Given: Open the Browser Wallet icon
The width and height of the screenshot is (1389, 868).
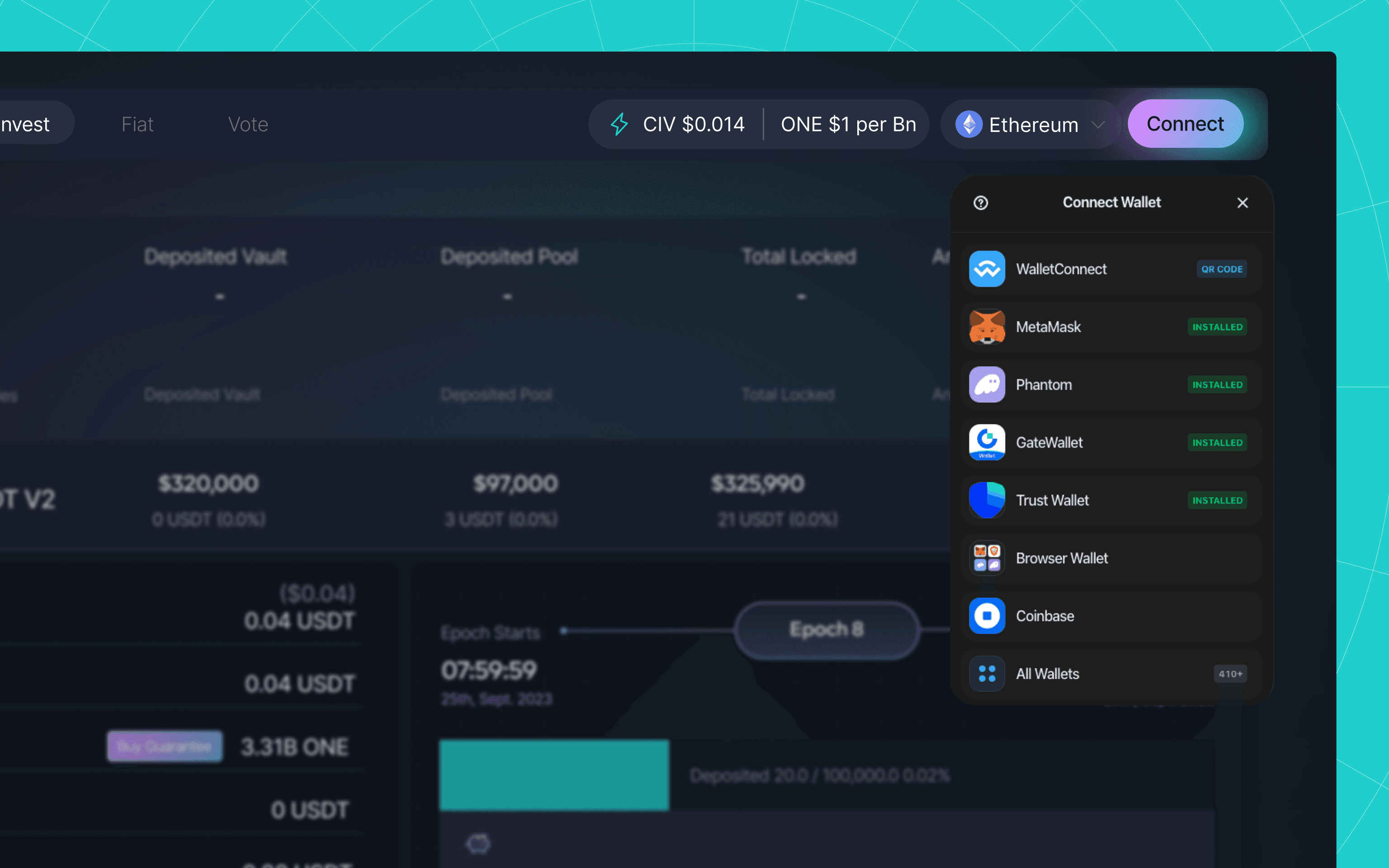Looking at the screenshot, I should [987, 558].
